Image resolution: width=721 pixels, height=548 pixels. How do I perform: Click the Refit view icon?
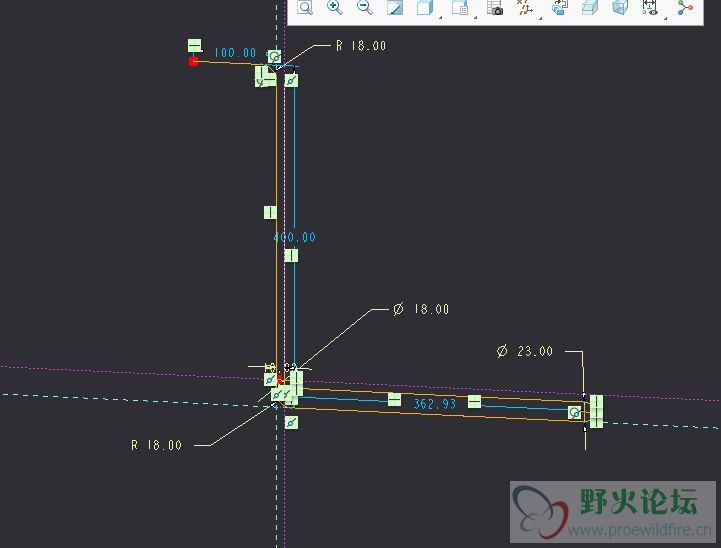pyautogui.click(x=305, y=7)
